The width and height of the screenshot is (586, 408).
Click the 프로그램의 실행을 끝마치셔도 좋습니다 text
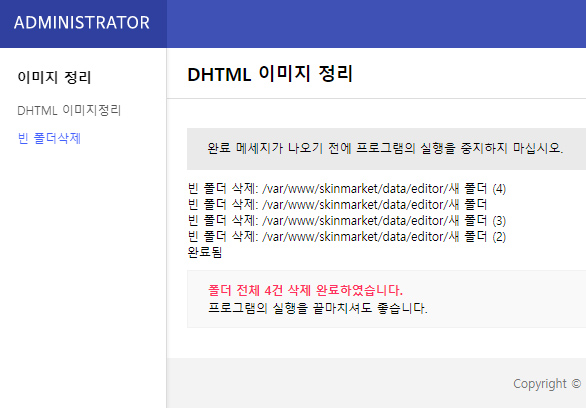coord(318,308)
